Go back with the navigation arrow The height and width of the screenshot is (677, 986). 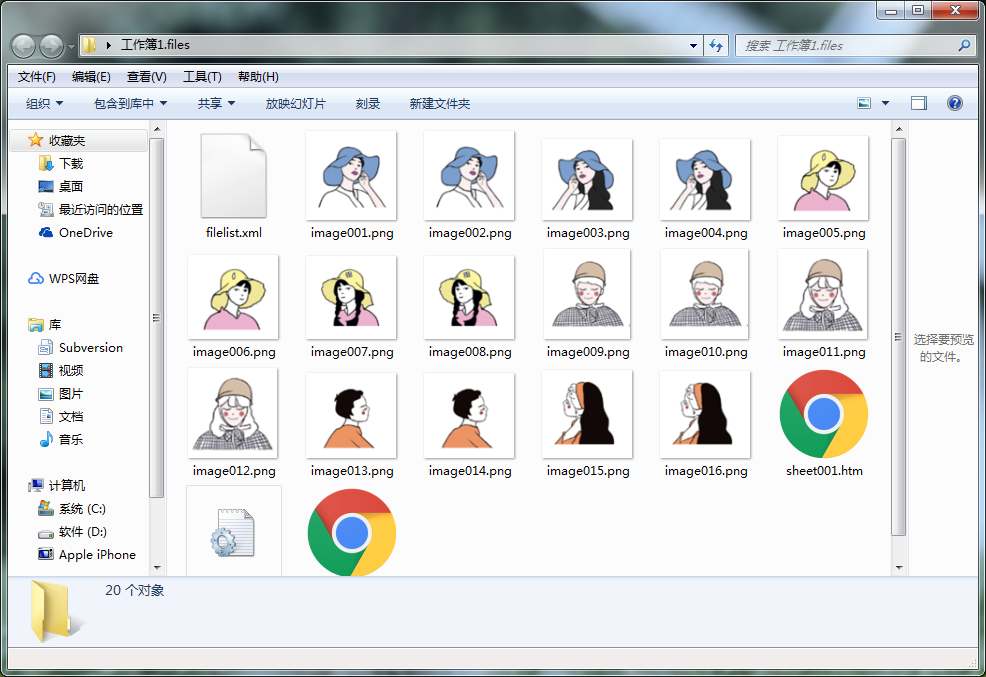24,46
